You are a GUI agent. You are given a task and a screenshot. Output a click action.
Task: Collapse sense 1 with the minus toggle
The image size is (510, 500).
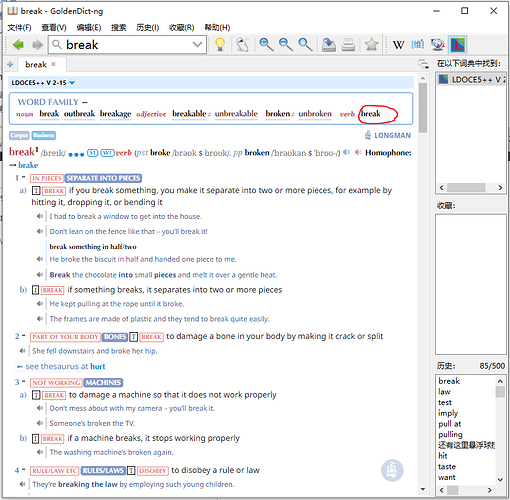click(x=24, y=177)
